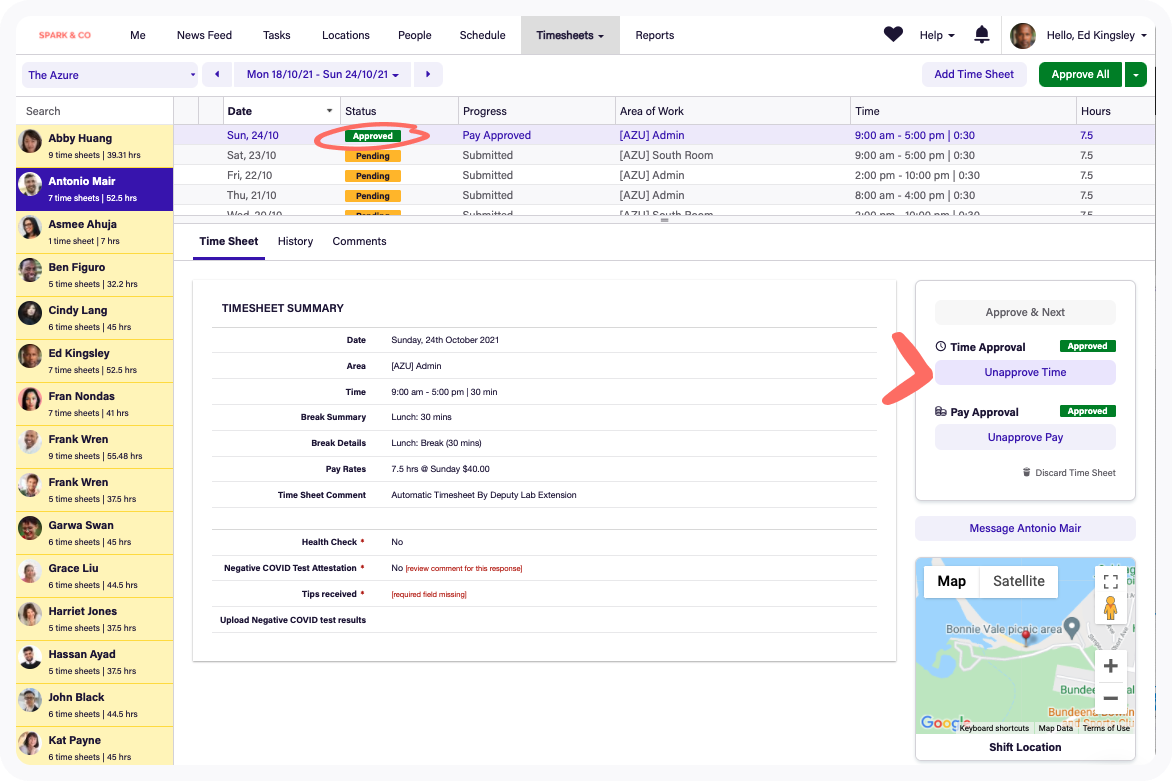
Task: Select the Fri, 22/10 timesheet row
Action: pyautogui.click(x=664, y=176)
